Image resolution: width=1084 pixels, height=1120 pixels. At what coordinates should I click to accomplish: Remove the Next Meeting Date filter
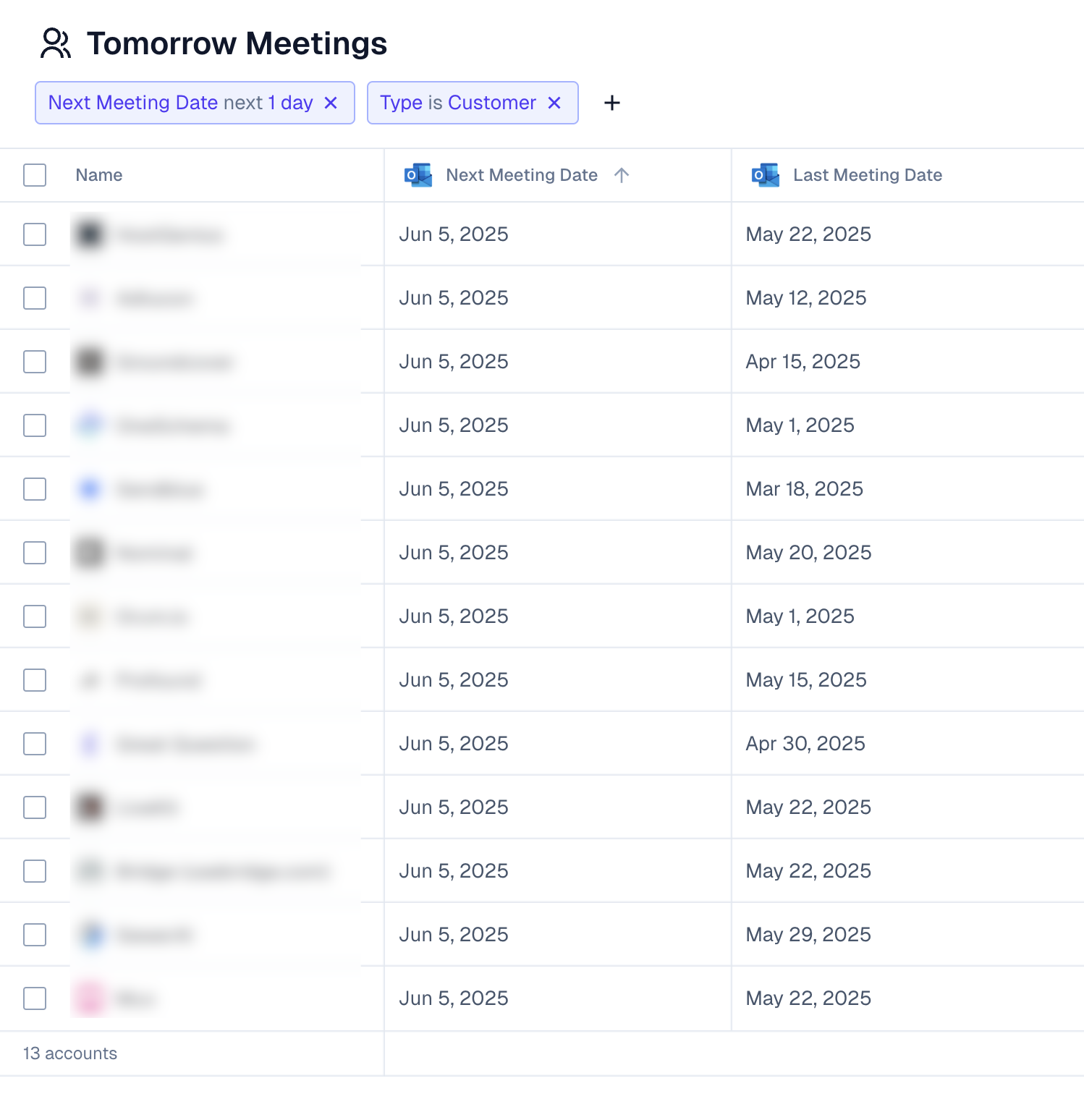tap(331, 103)
